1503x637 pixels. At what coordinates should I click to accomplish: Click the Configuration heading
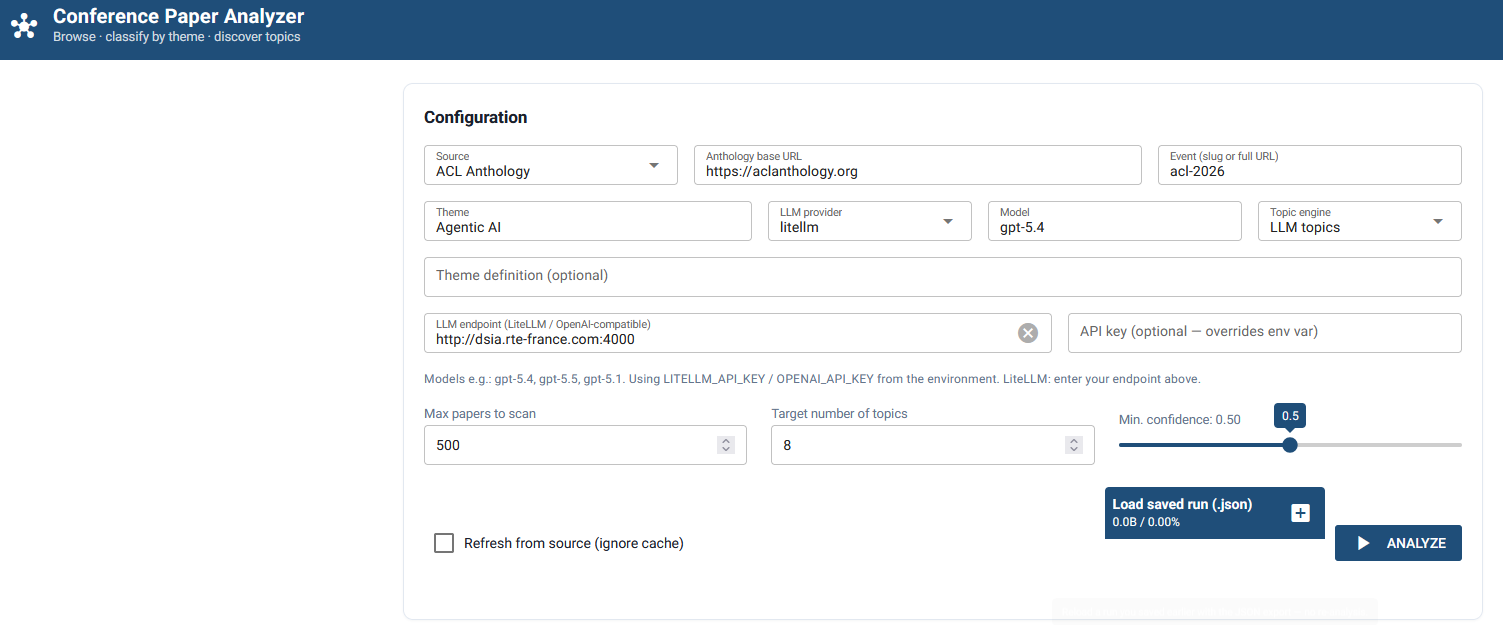(476, 117)
